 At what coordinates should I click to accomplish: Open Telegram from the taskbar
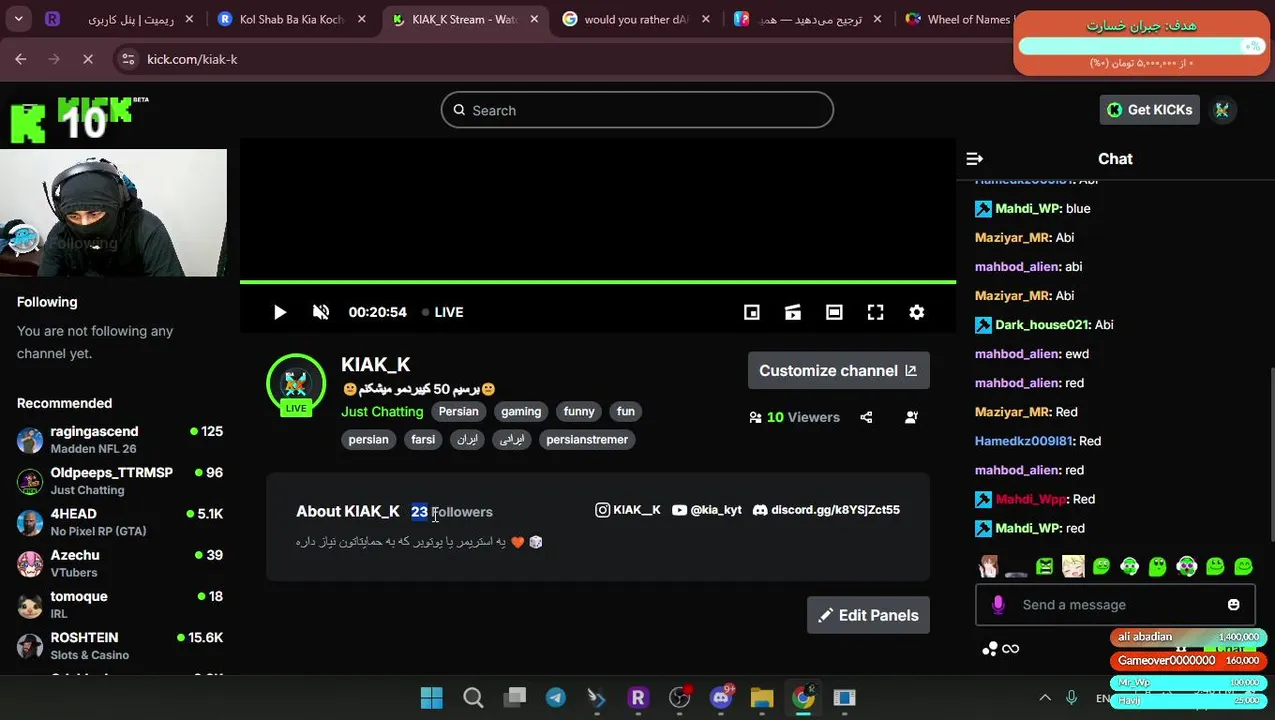555,698
